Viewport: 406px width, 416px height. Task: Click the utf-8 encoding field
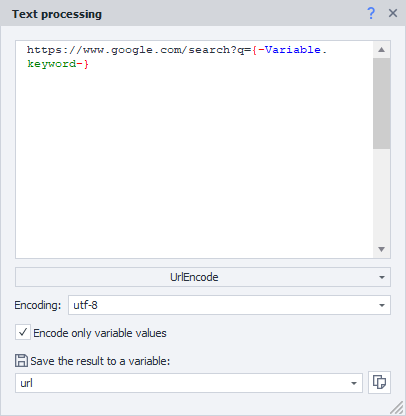(229, 305)
